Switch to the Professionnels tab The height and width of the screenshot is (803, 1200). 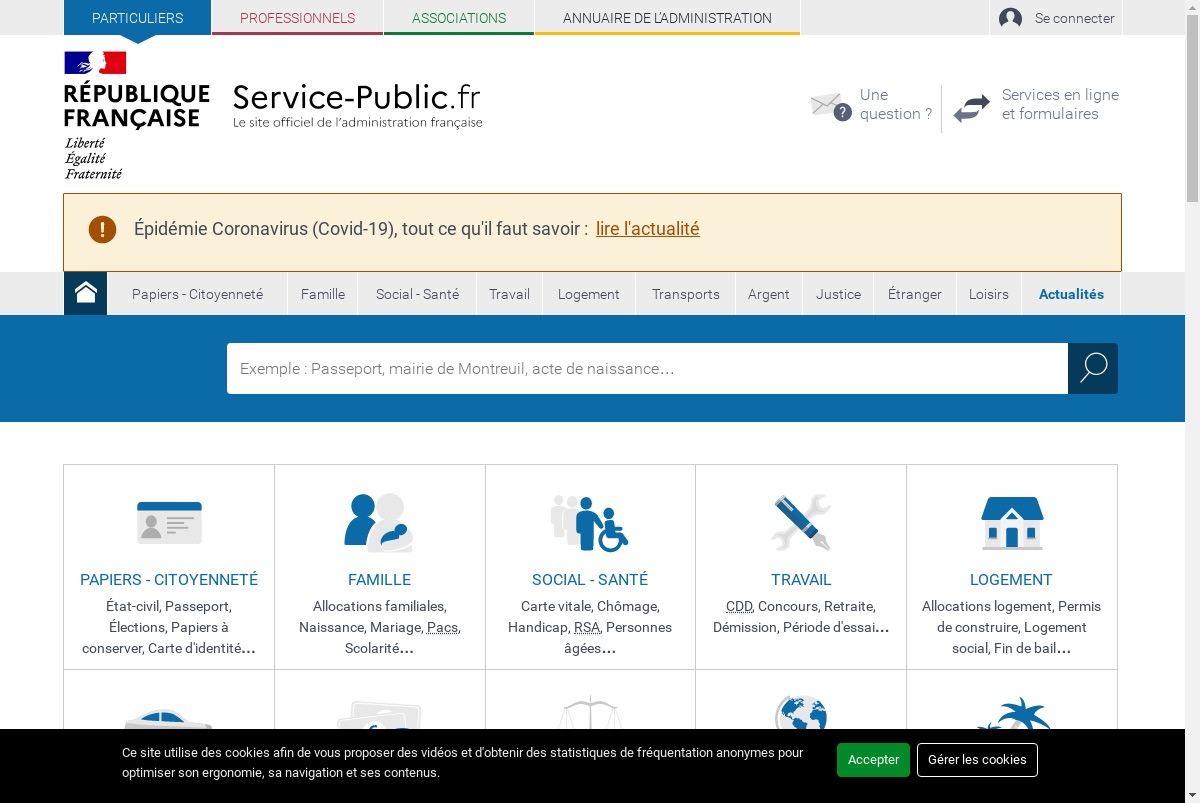297,18
